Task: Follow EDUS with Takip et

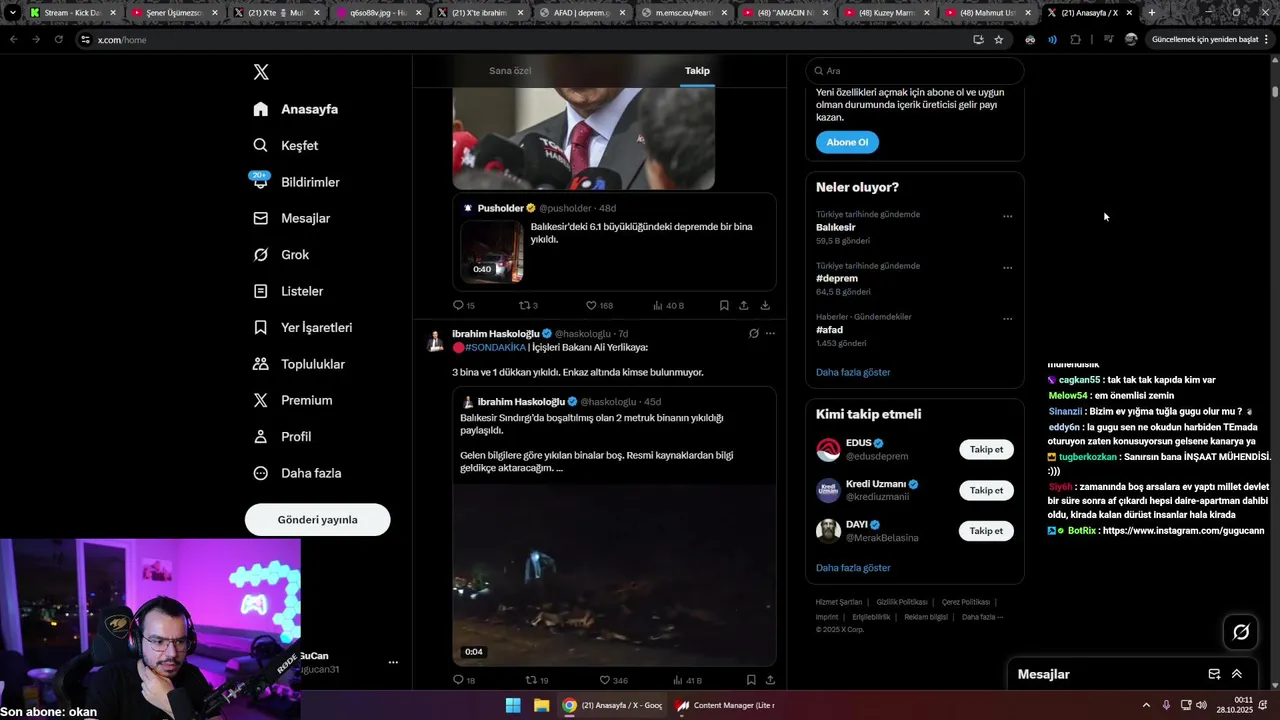Action: point(986,449)
